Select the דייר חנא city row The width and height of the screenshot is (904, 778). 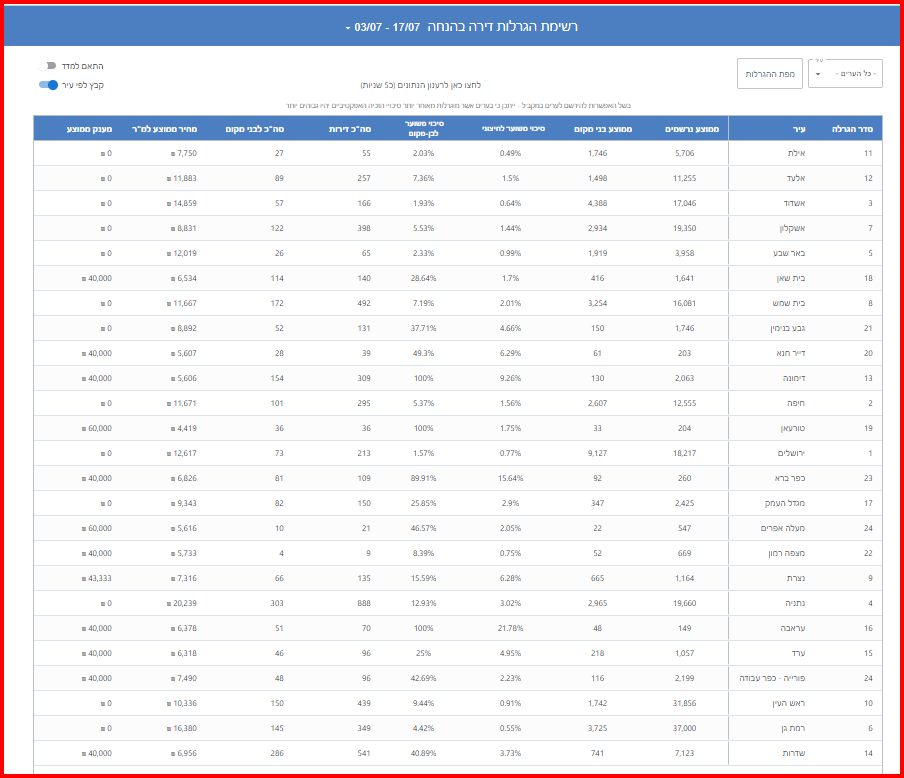point(458,353)
